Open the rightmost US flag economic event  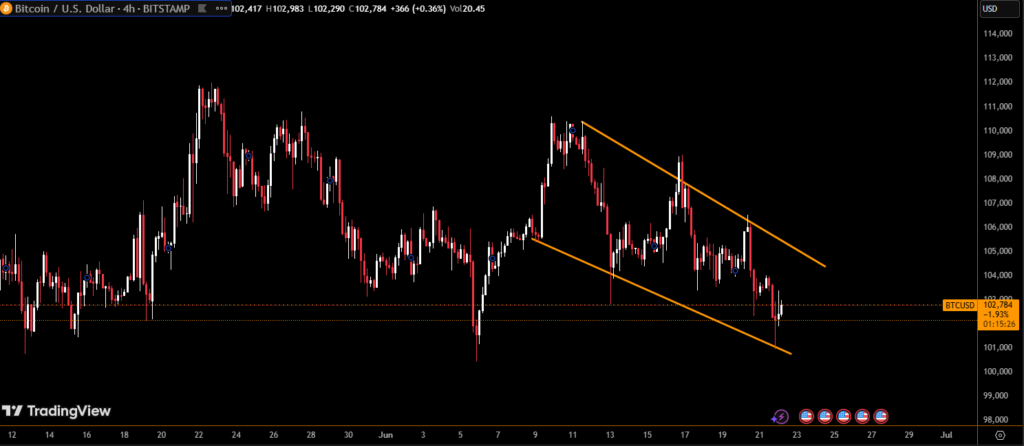point(880,416)
